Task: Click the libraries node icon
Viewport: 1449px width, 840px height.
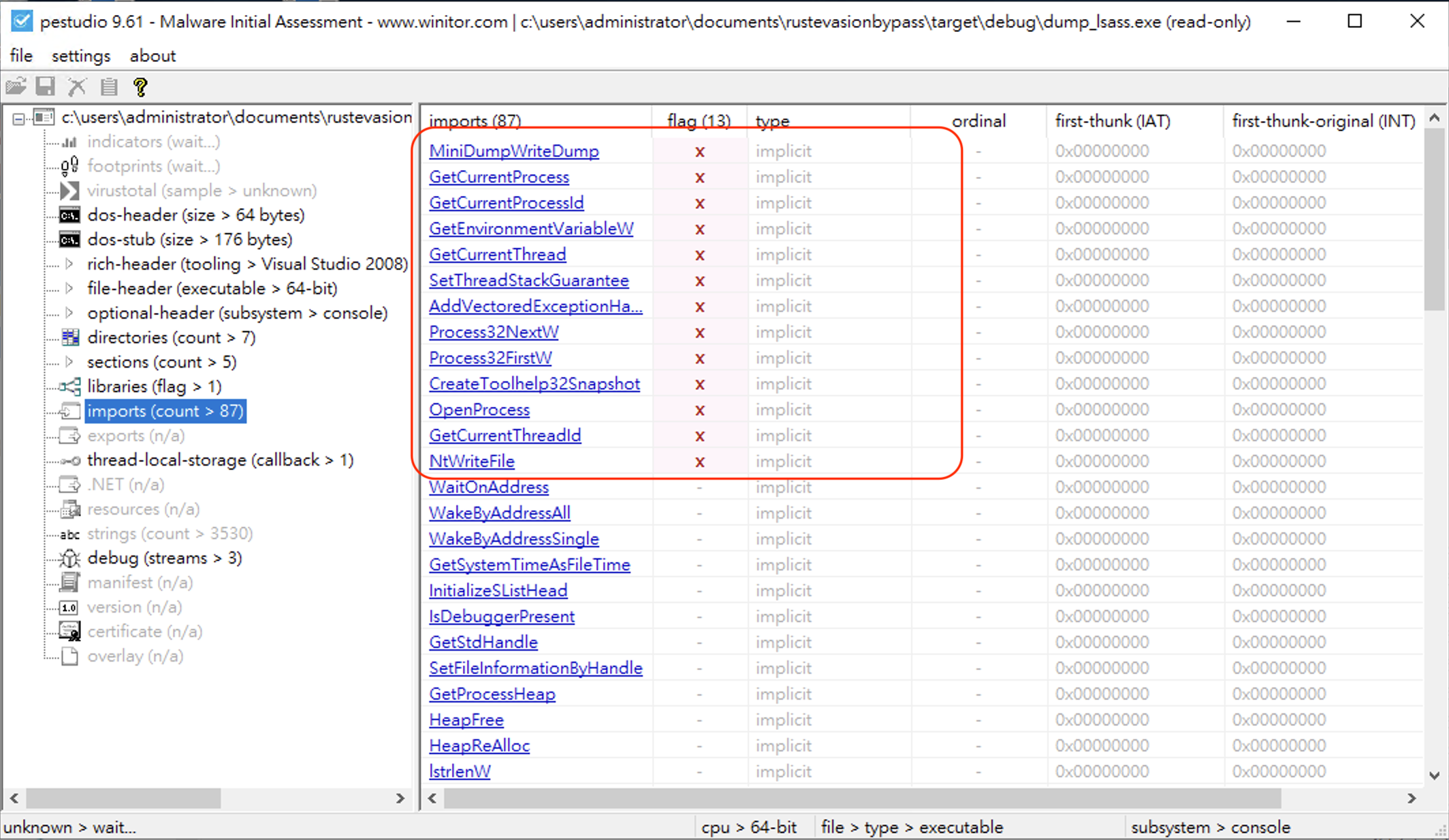Action: tap(69, 387)
